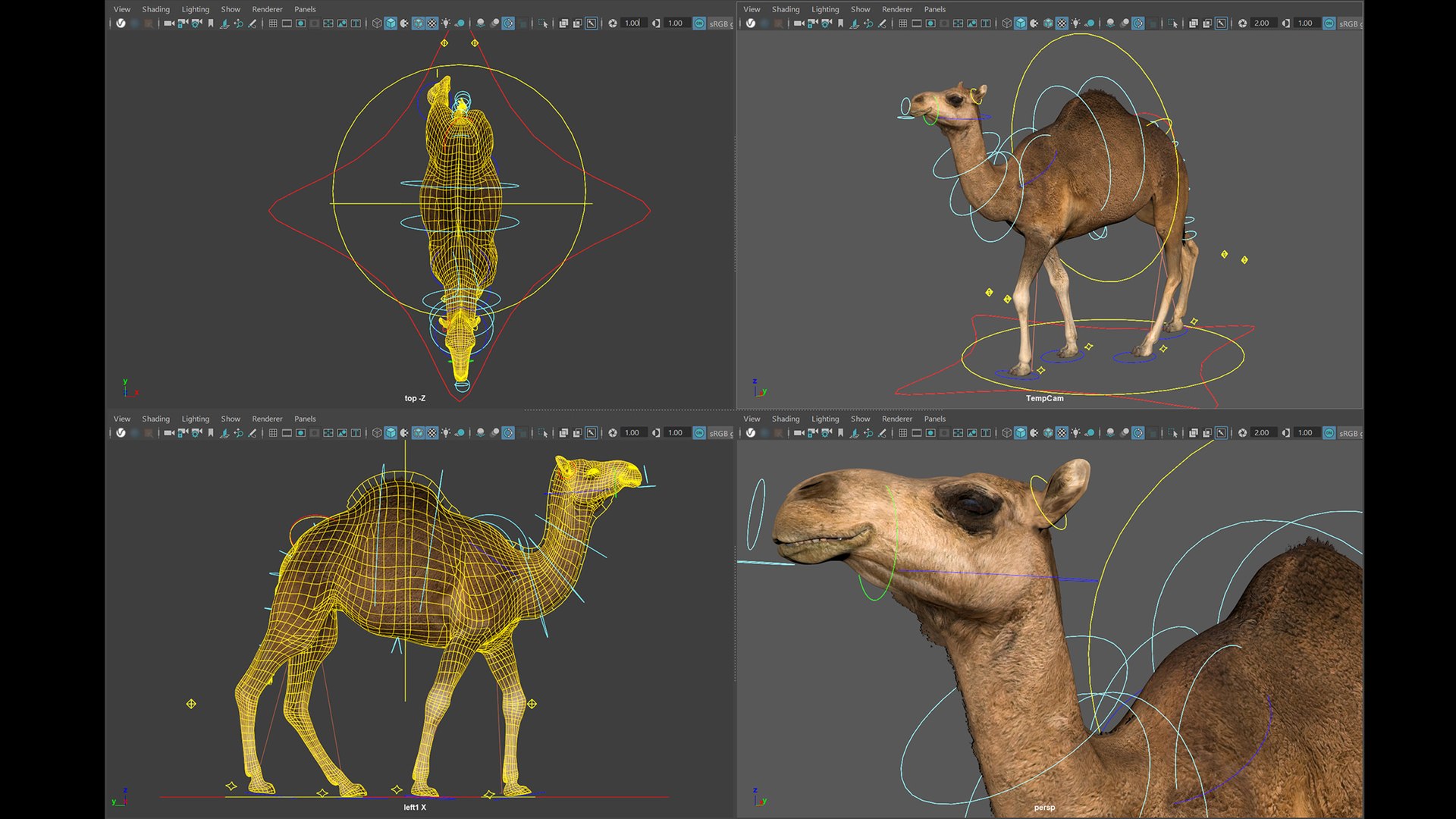Click the 'persp' camera name label
This screenshot has height=819, width=1456.
click(x=1044, y=808)
